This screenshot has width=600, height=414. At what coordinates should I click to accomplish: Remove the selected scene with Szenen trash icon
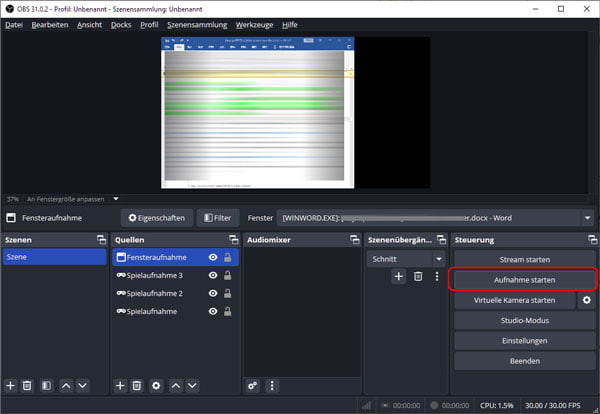click(x=28, y=385)
